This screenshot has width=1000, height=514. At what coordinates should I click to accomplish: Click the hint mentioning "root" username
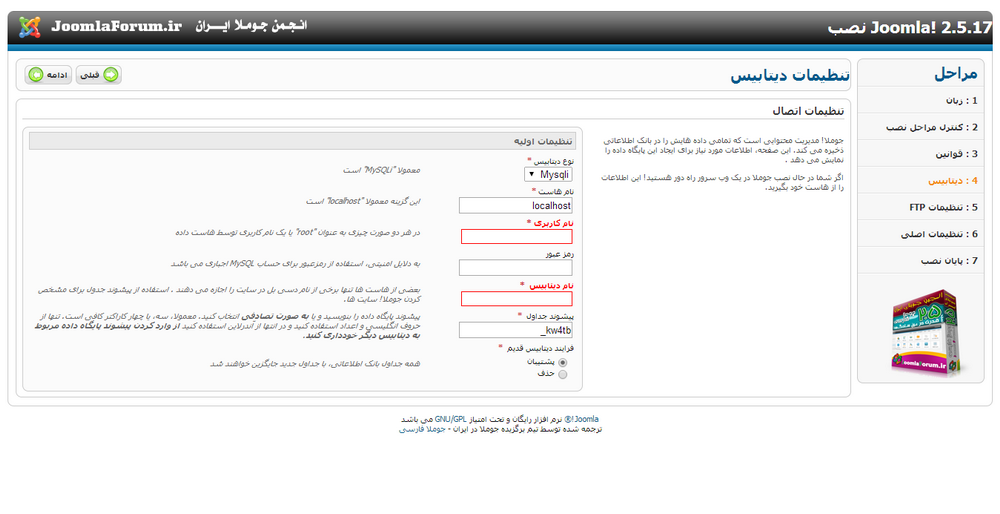pos(298,232)
